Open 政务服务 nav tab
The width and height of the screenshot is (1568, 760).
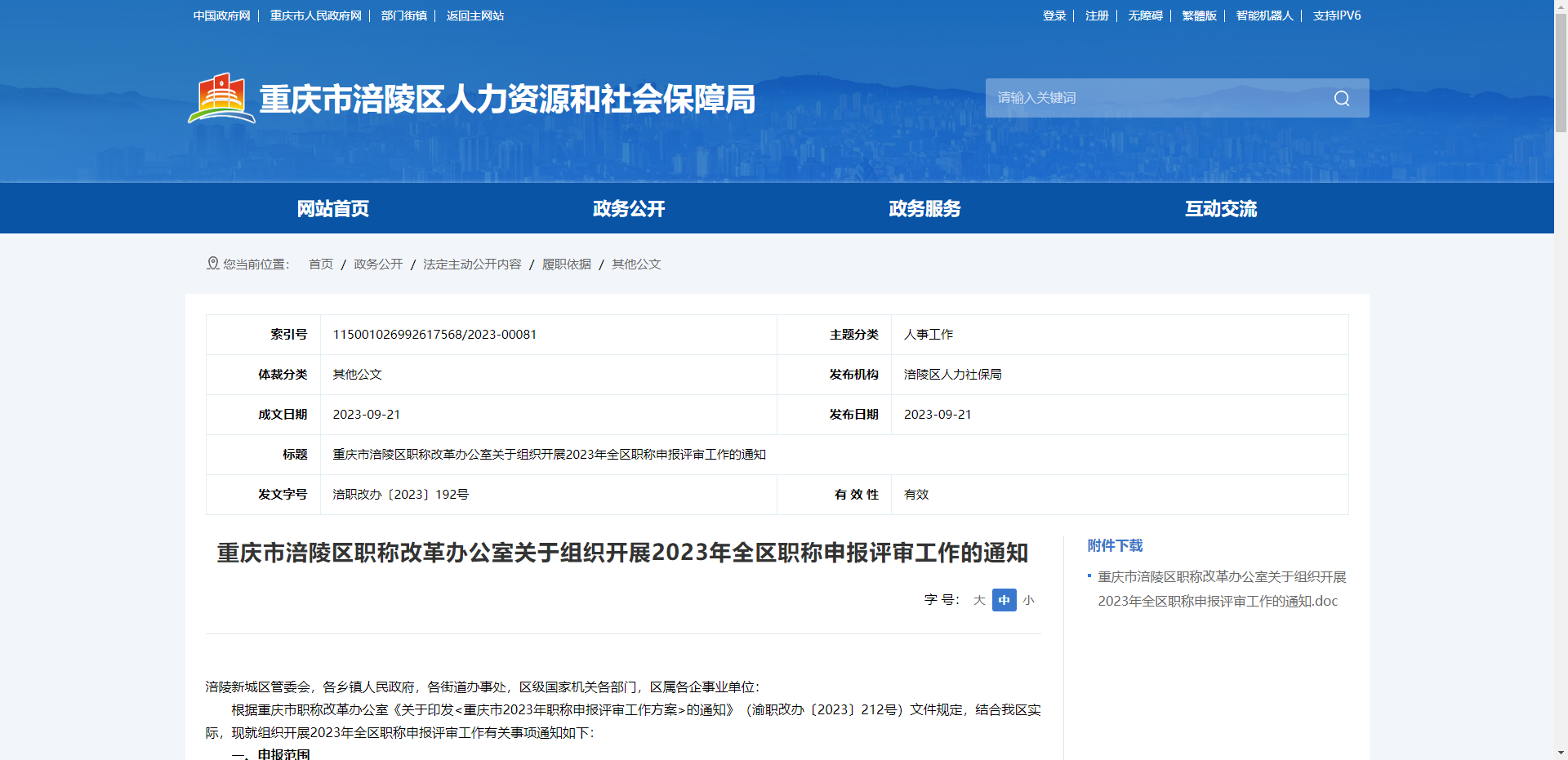pyautogui.click(x=925, y=209)
